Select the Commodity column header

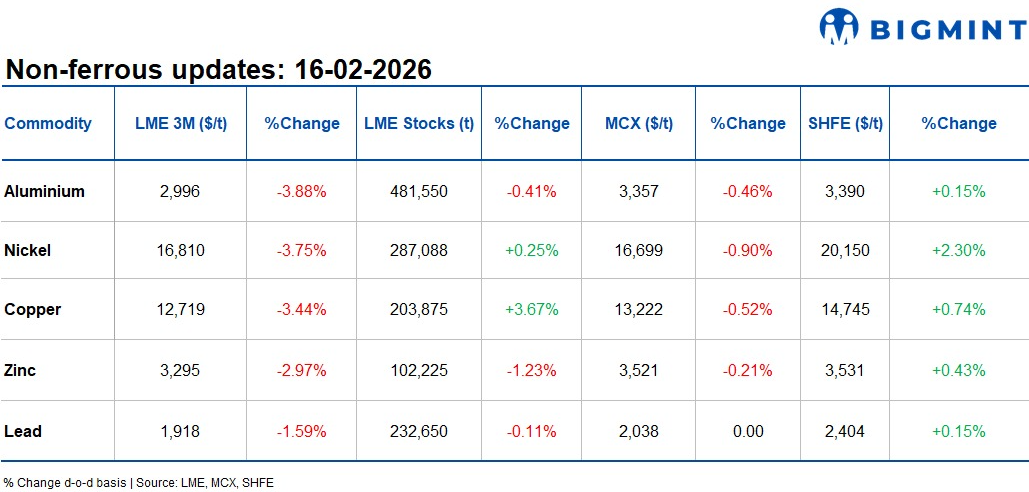[48, 124]
